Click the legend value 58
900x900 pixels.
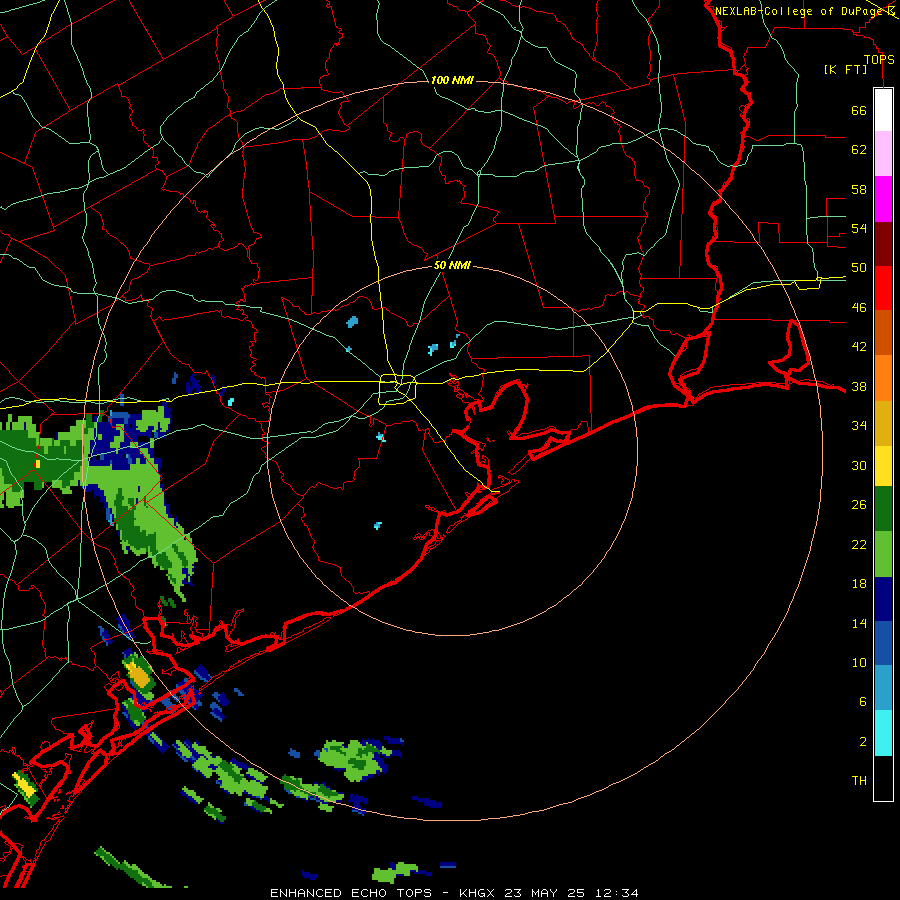(859, 189)
